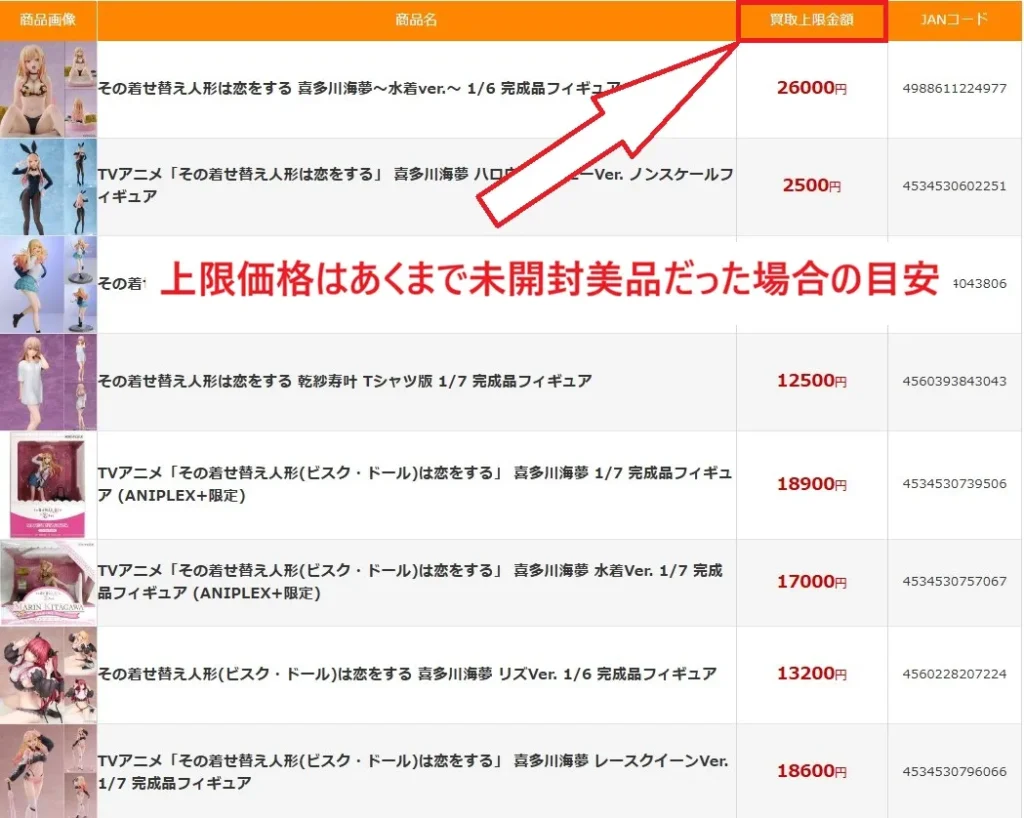The height and width of the screenshot is (818, 1024).
Task: Open レースクイーンVer. 1/7 product name
Action: (413, 772)
